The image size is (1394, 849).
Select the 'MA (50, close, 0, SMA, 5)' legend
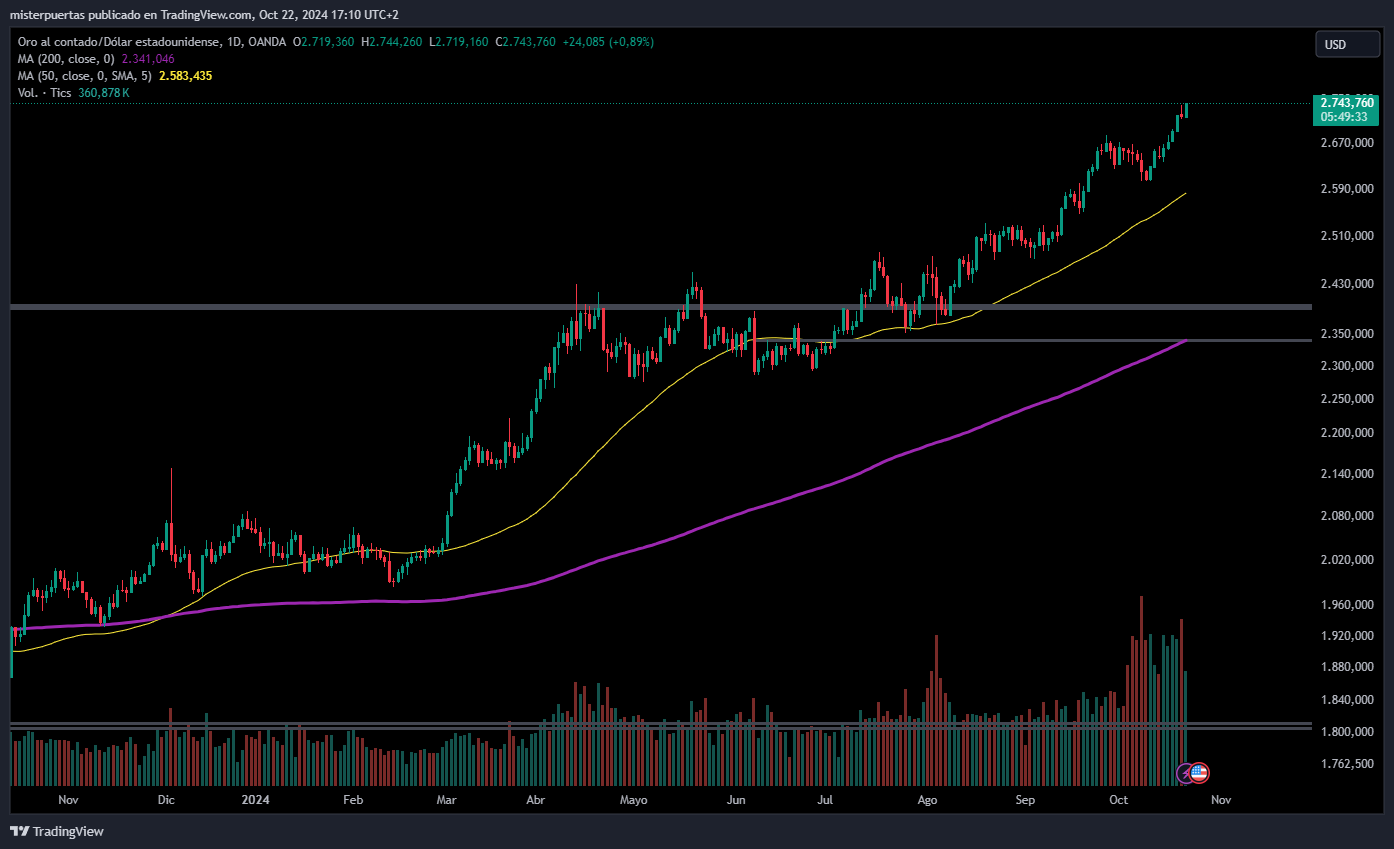(x=85, y=76)
